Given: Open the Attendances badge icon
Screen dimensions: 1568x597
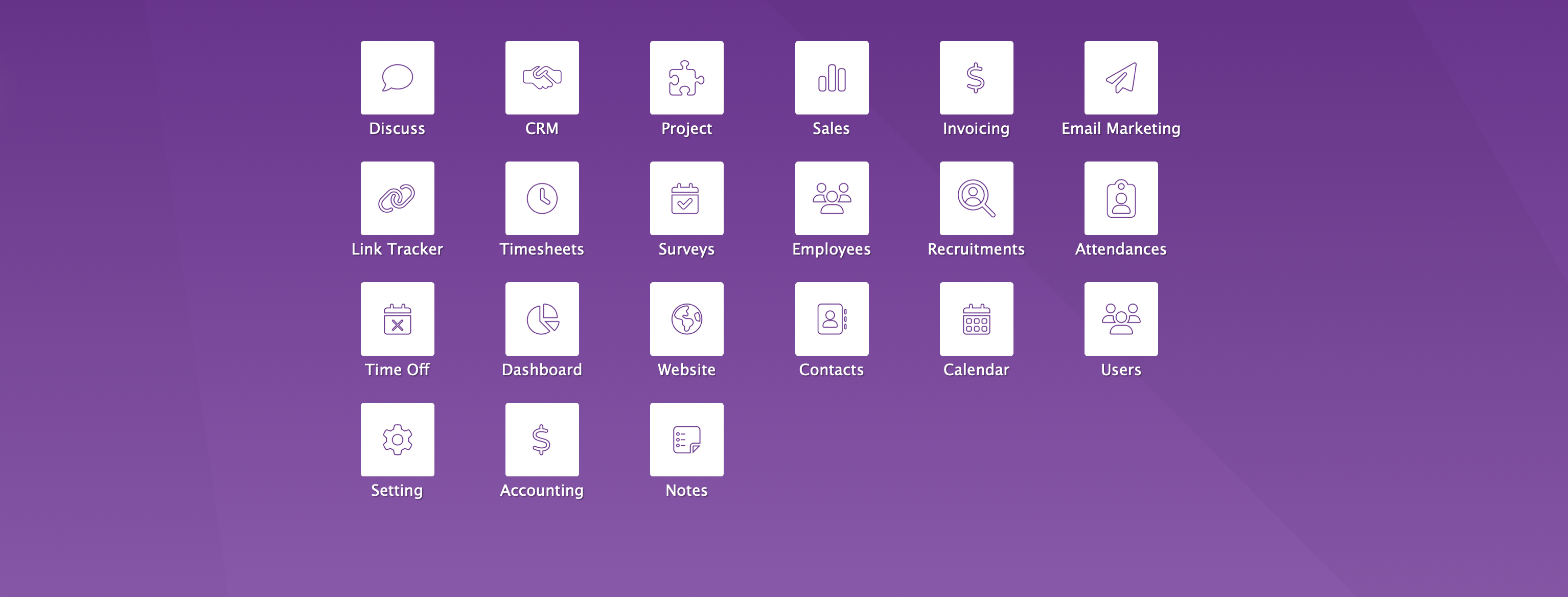Looking at the screenshot, I should click(1121, 198).
